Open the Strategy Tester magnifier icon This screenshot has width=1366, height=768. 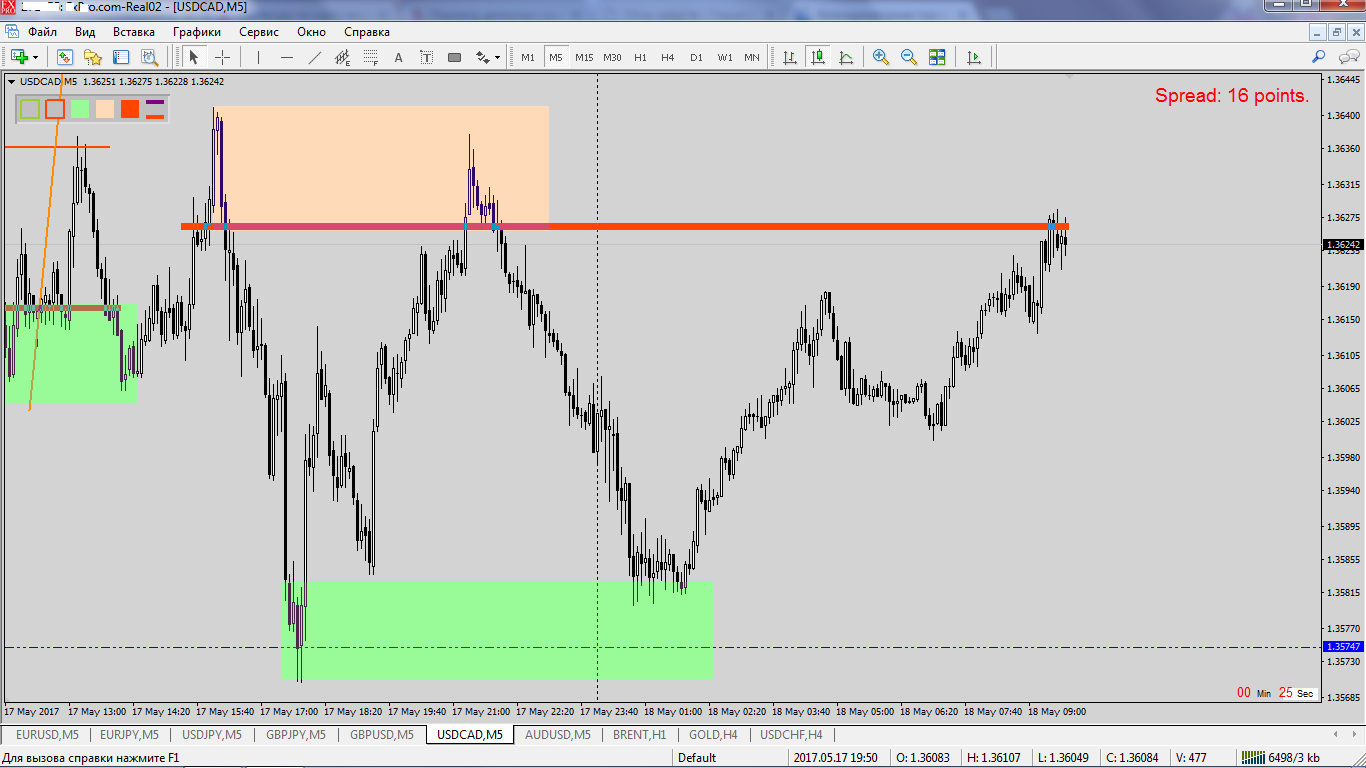click(x=149, y=57)
